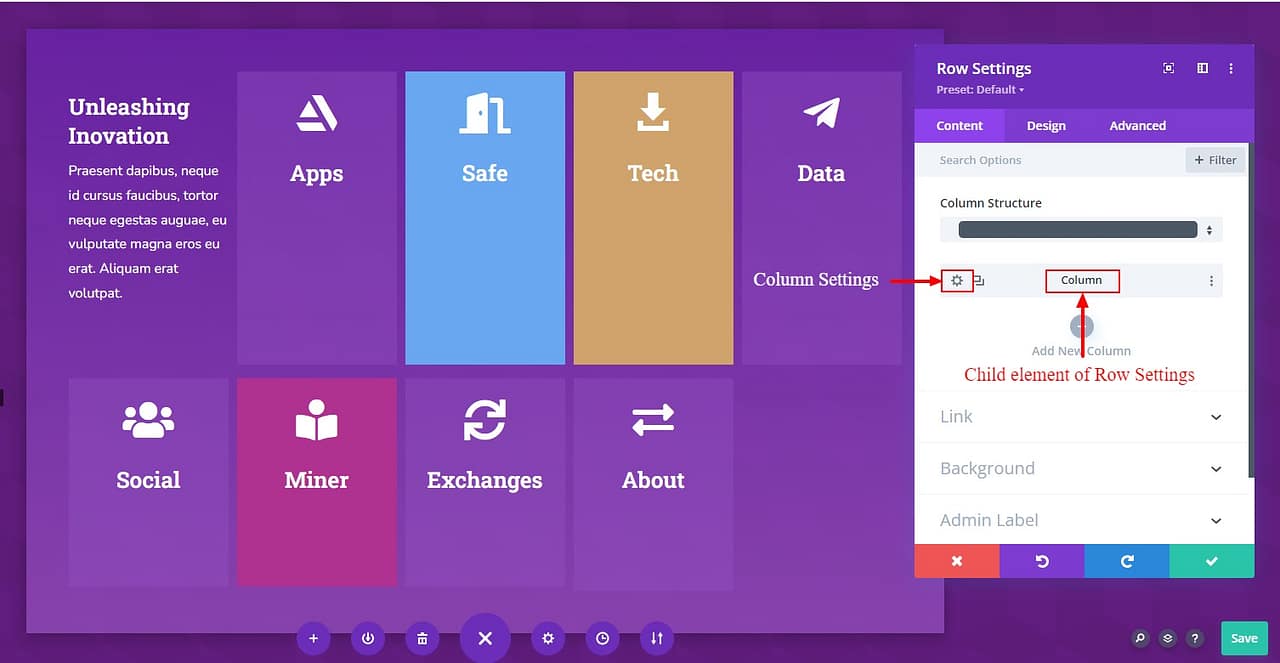Click the Row Settings header three-dot menu
The image size is (1280, 663).
(x=1231, y=68)
